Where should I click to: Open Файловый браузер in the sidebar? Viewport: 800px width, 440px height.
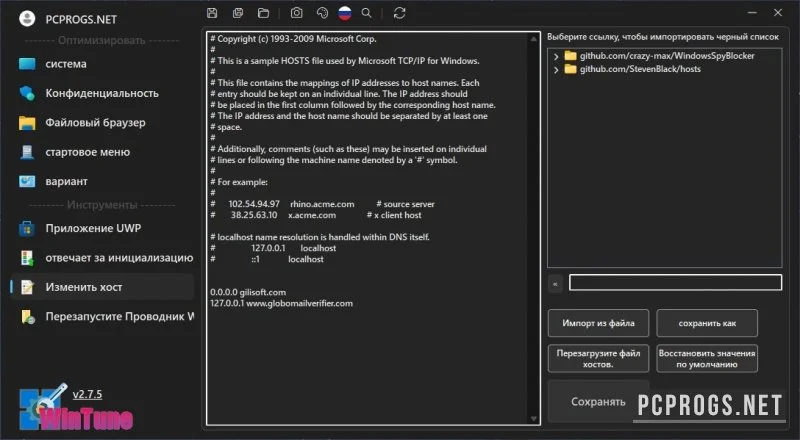click(x=102, y=123)
